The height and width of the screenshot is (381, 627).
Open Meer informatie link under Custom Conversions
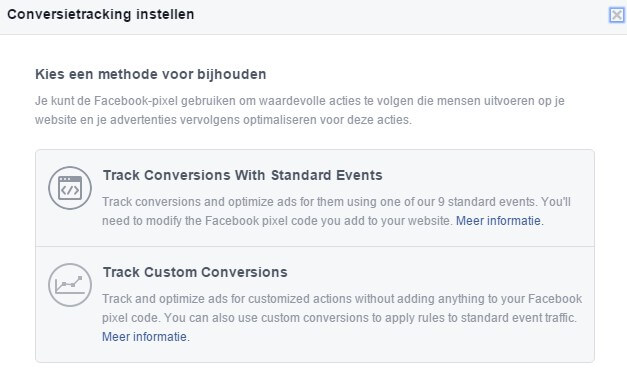[x=146, y=337]
